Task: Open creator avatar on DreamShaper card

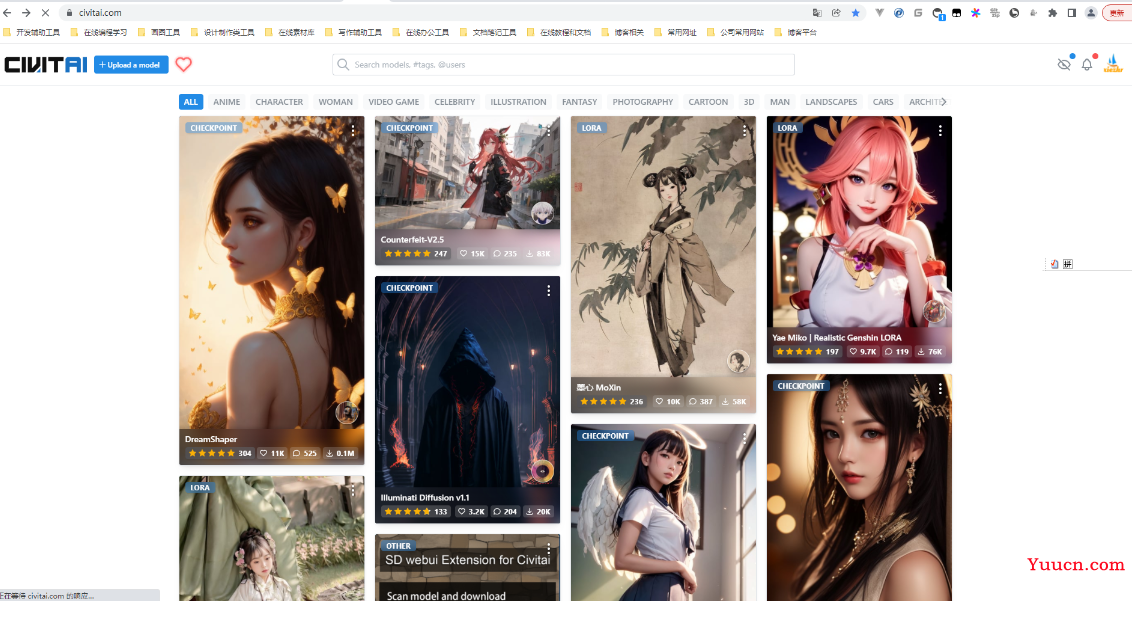Action: [x=347, y=412]
